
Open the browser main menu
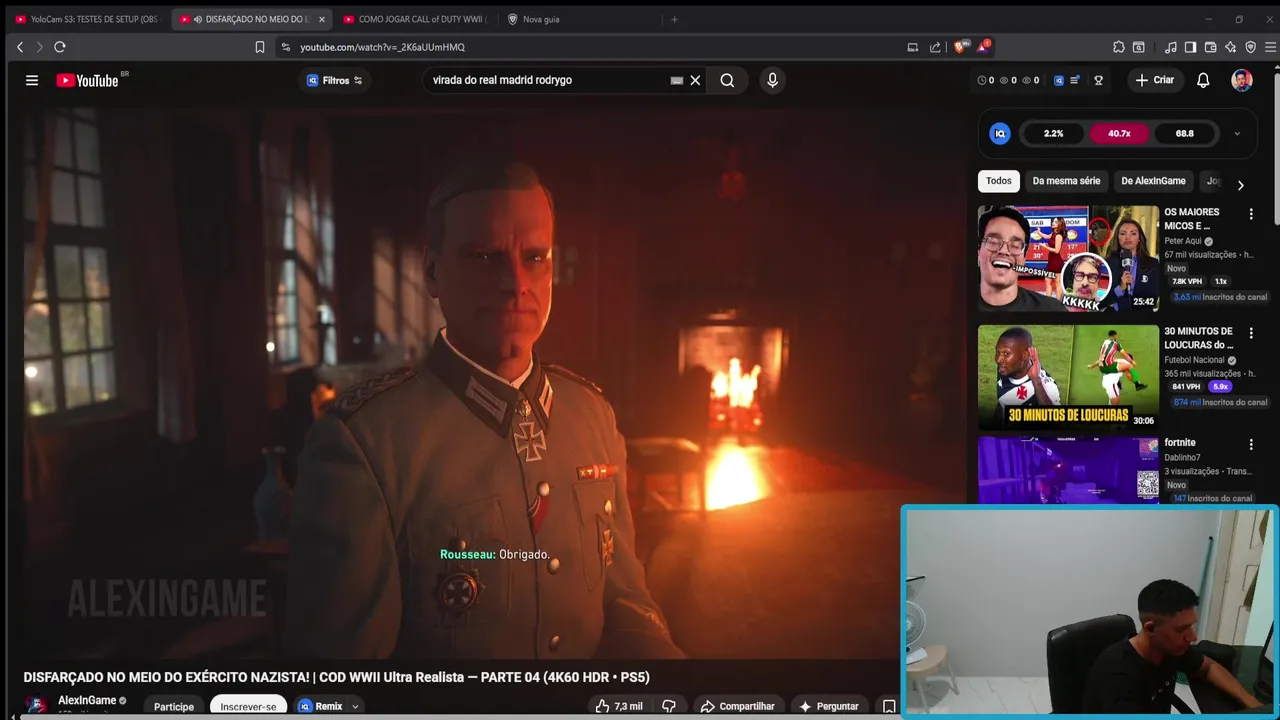[1271, 47]
